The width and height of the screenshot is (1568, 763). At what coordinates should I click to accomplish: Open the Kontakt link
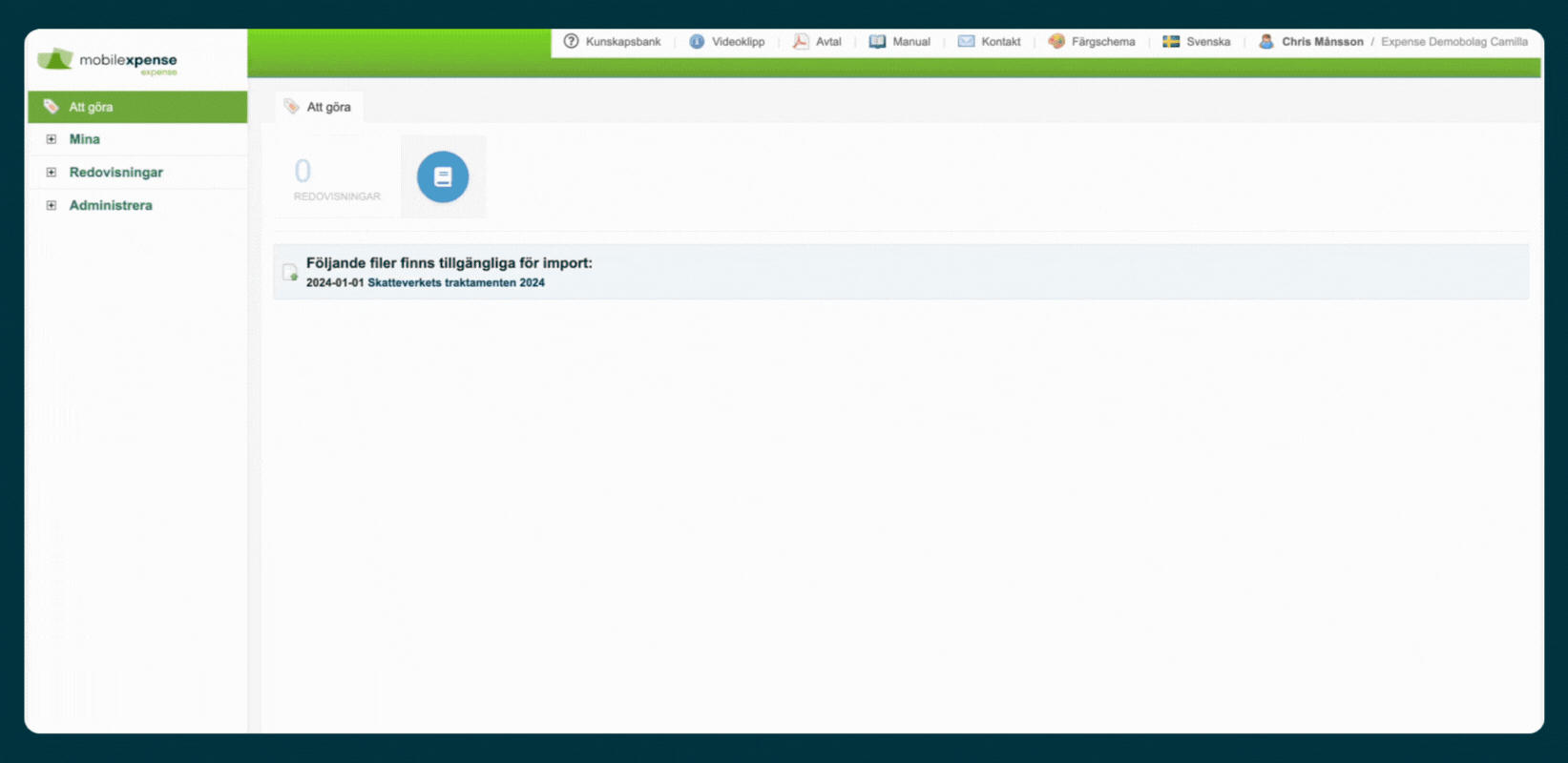pos(1001,42)
